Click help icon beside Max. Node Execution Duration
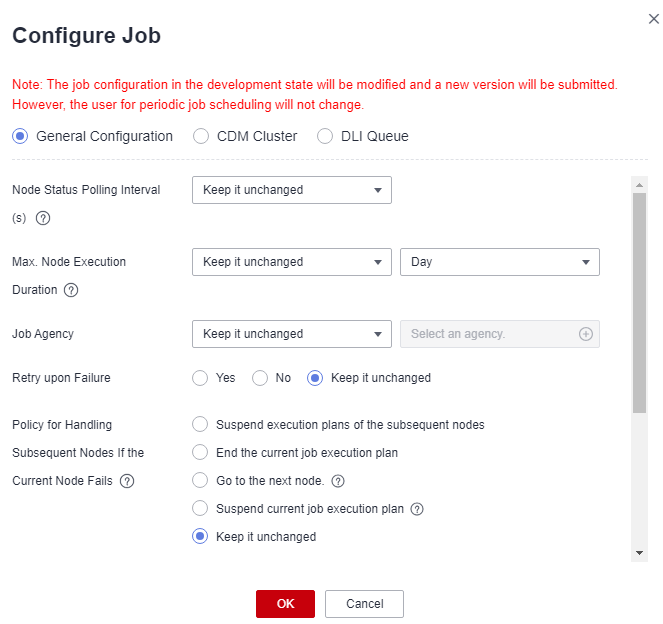The image size is (663, 624). [71, 290]
